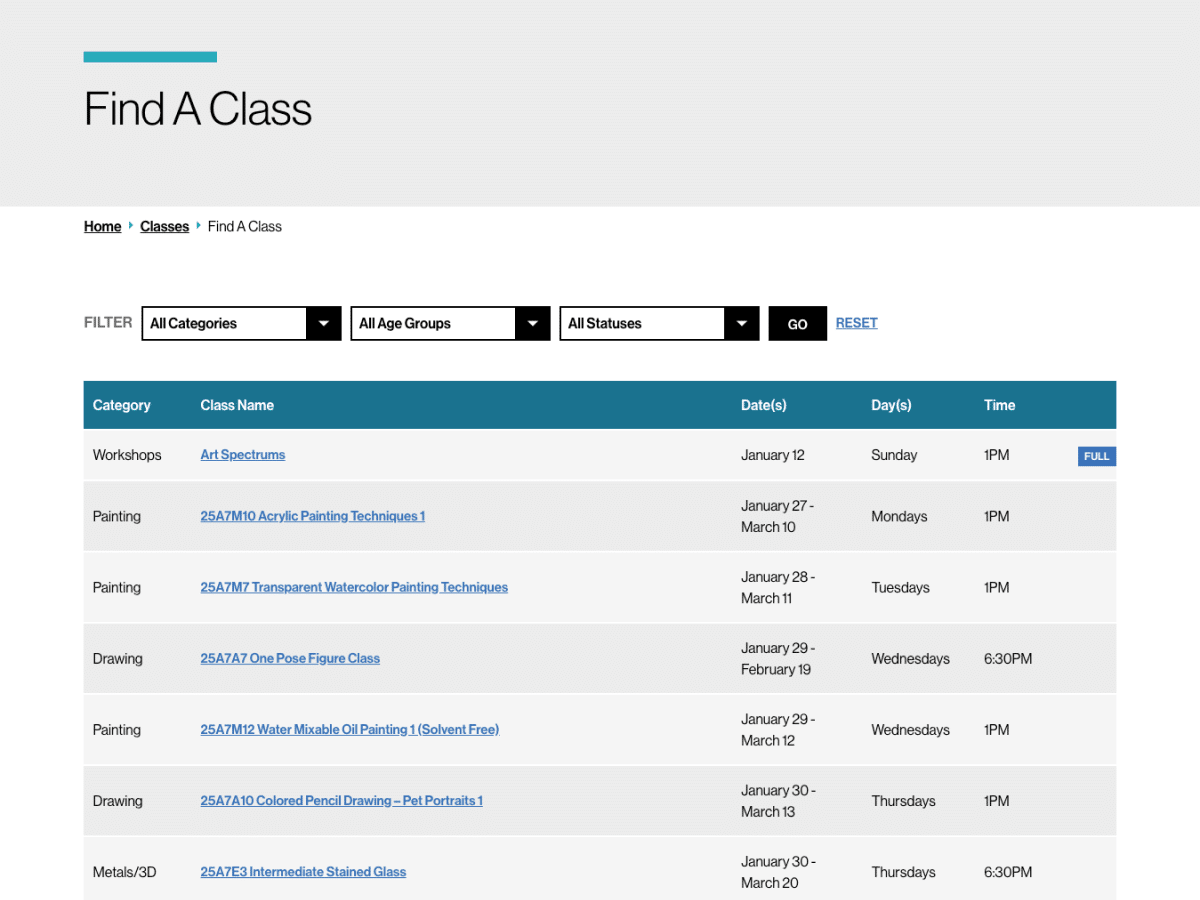
Task: View 25A7M12 Water Mixable Oil Painting 1
Action: [349, 730]
